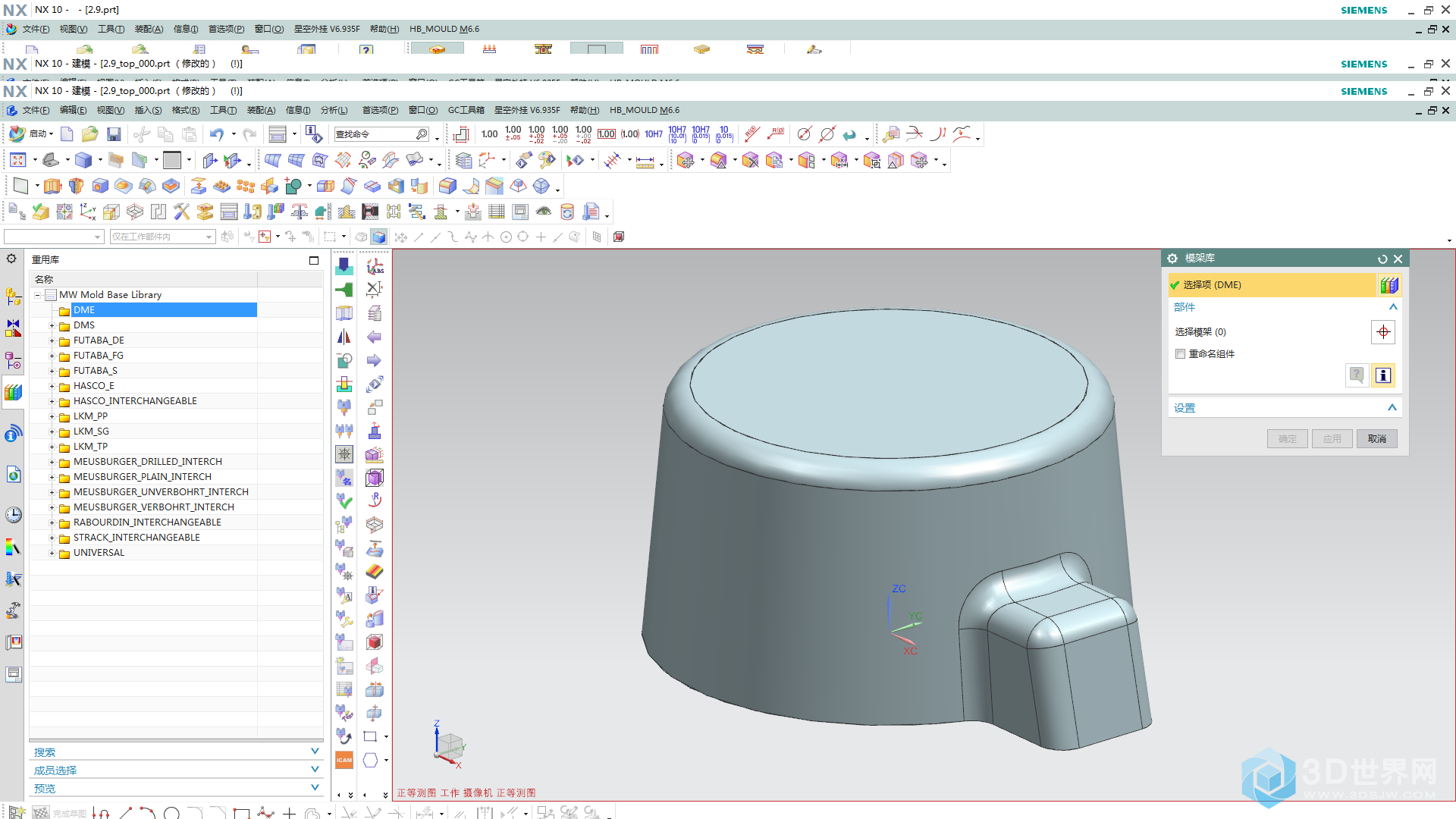This screenshot has width=1456, height=819.
Task: Open Assembly Navigator in resource bar
Action: point(13,297)
